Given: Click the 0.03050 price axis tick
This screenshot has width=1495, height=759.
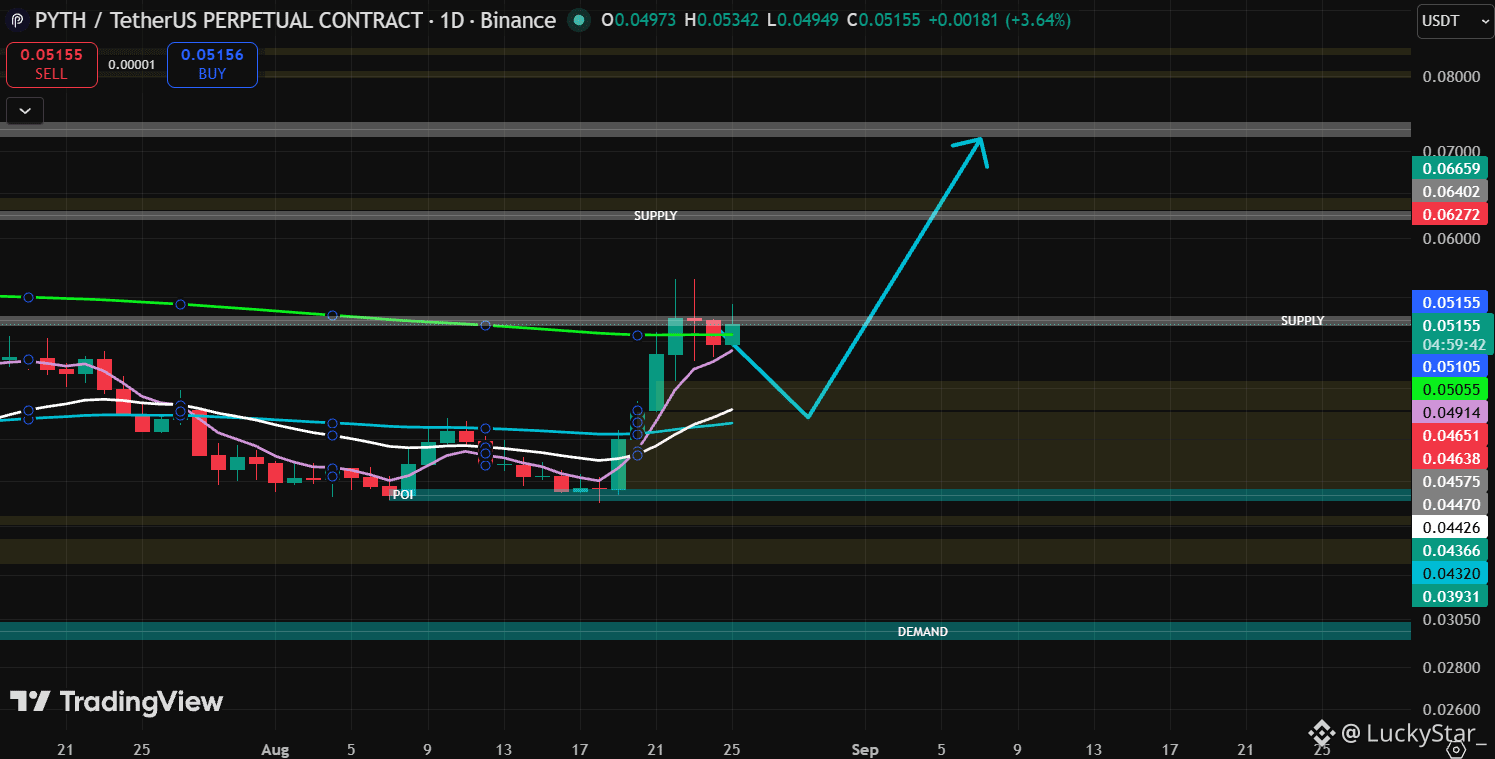Looking at the screenshot, I should (1451, 620).
